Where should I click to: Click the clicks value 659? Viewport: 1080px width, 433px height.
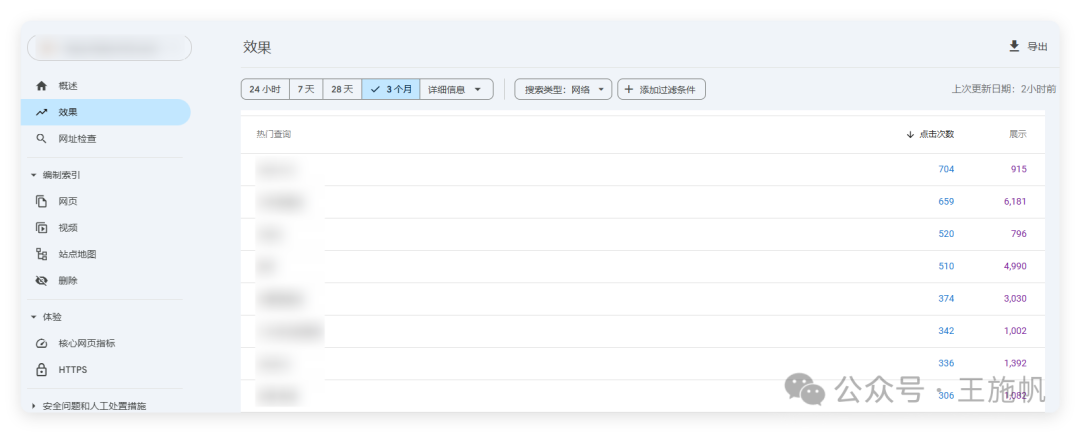[946, 202]
